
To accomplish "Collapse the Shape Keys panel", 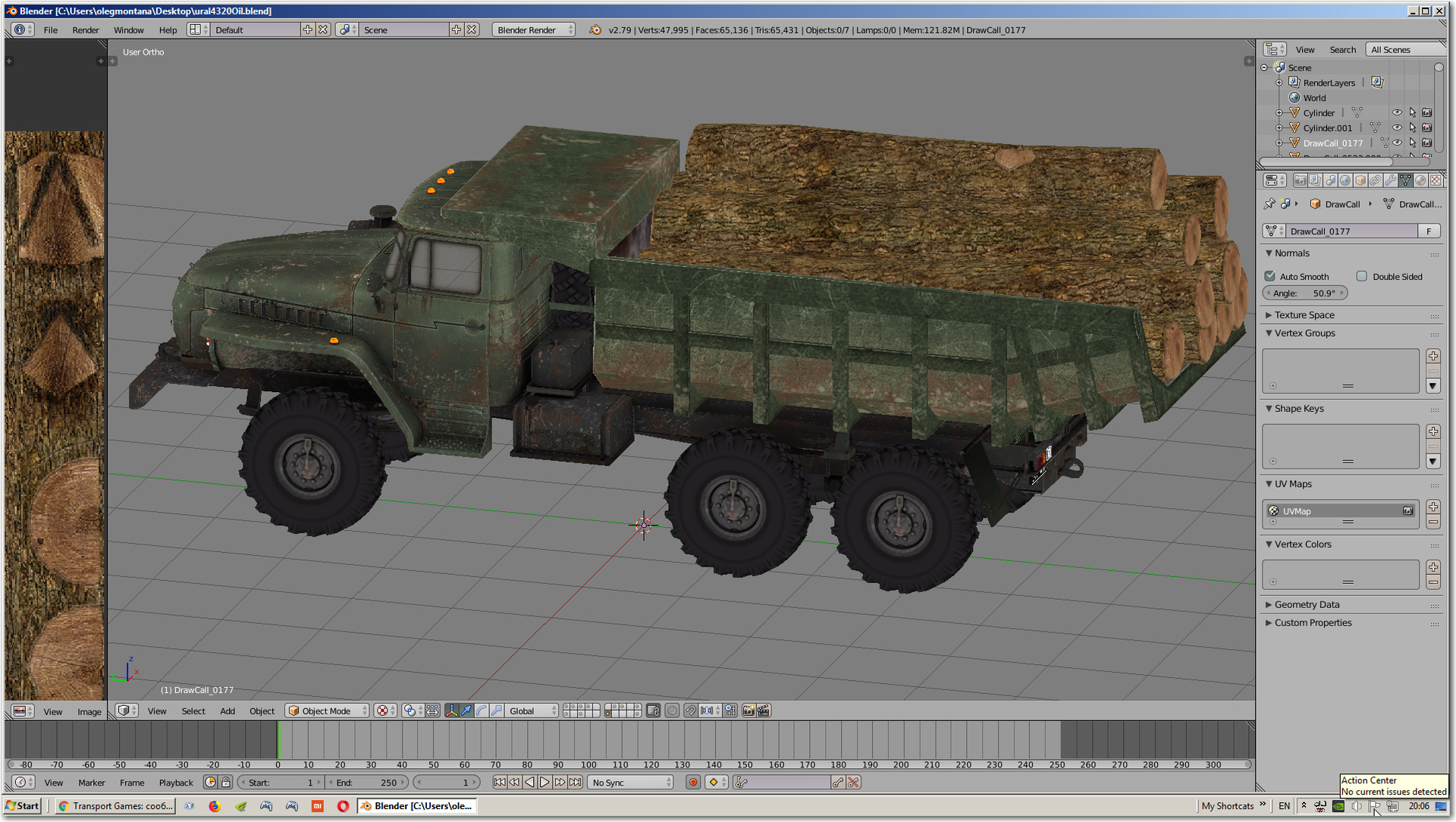I will tap(1269, 408).
